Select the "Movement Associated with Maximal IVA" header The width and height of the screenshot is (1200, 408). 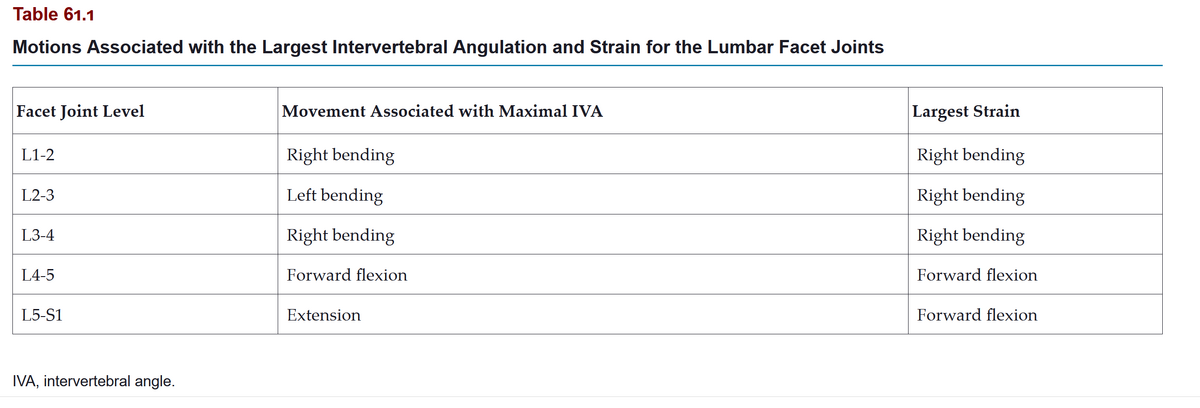click(x=442, y=111)
